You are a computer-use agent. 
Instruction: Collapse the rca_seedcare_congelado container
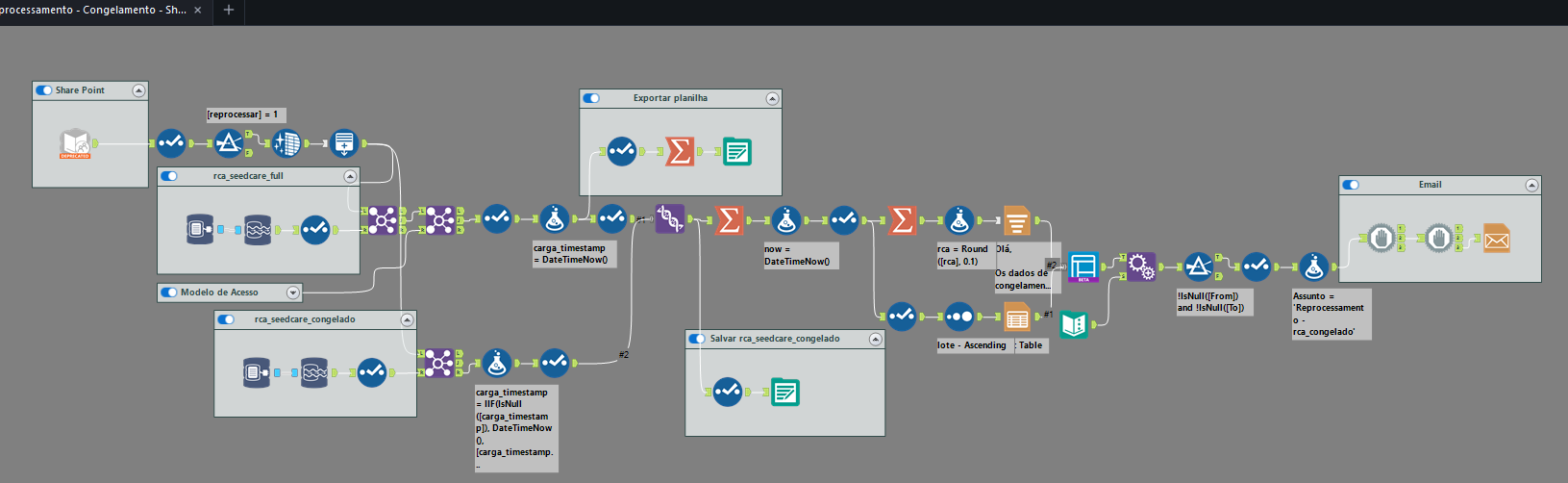click(407, 319)
